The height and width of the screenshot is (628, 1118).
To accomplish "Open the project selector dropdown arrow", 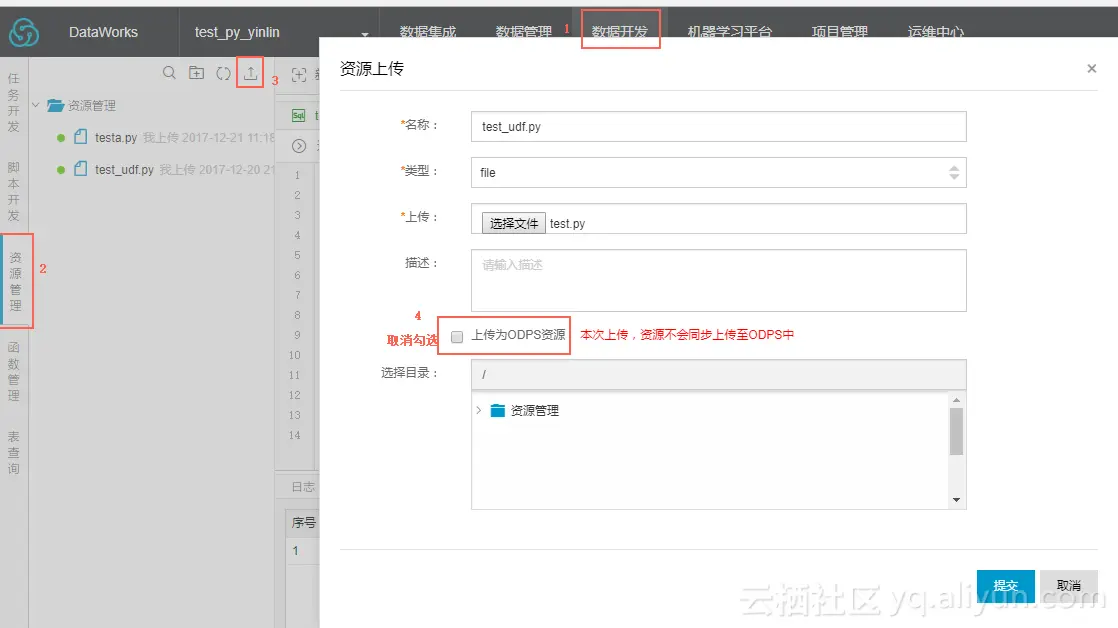I will click(364, 34).
